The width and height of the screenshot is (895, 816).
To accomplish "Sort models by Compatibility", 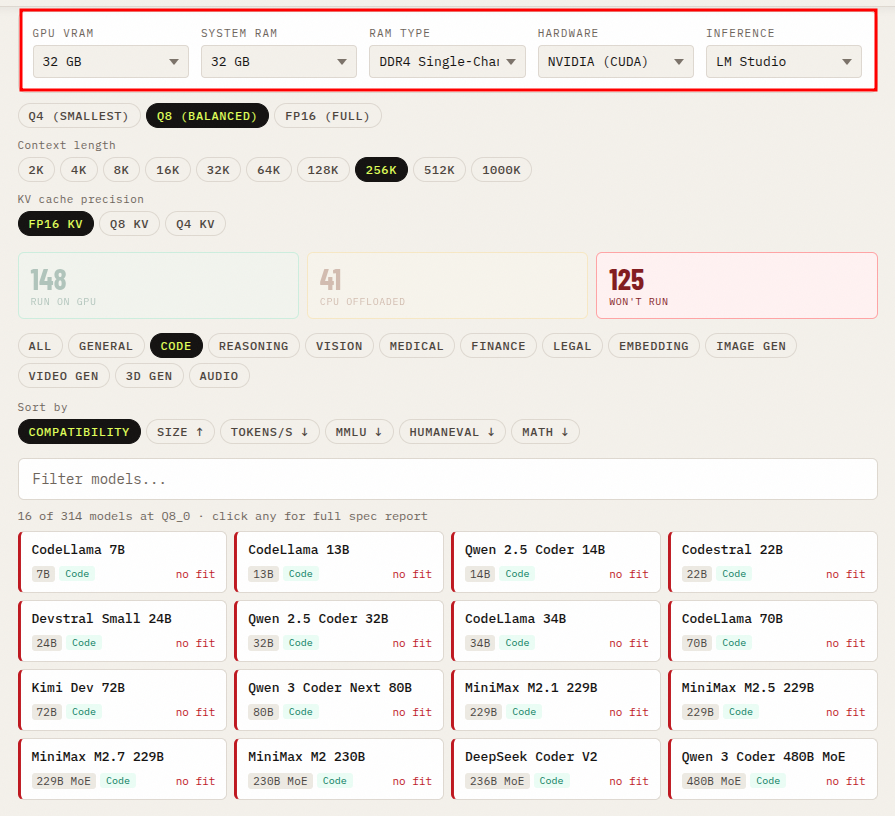I will (x=79, y=432).
